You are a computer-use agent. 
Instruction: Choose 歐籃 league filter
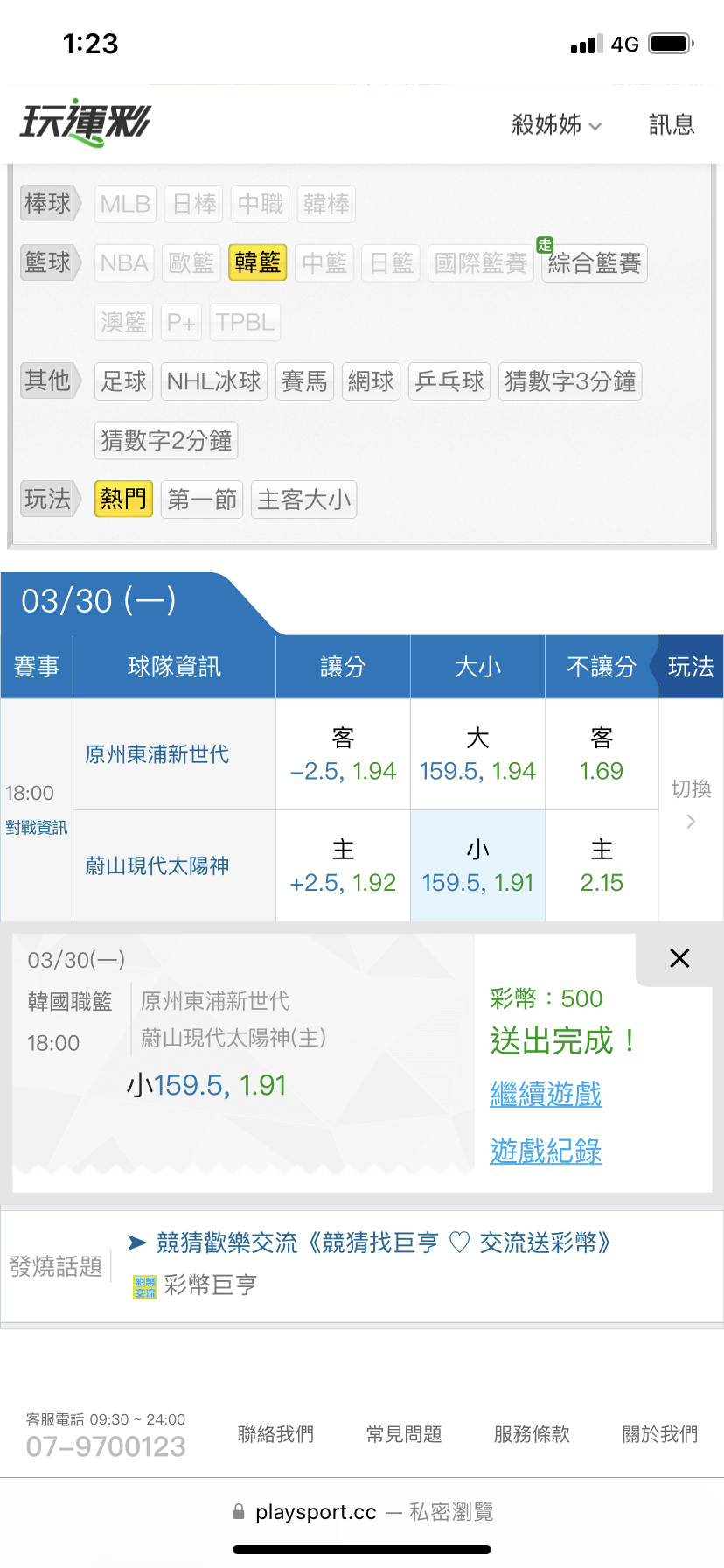(x=191, y=262)
